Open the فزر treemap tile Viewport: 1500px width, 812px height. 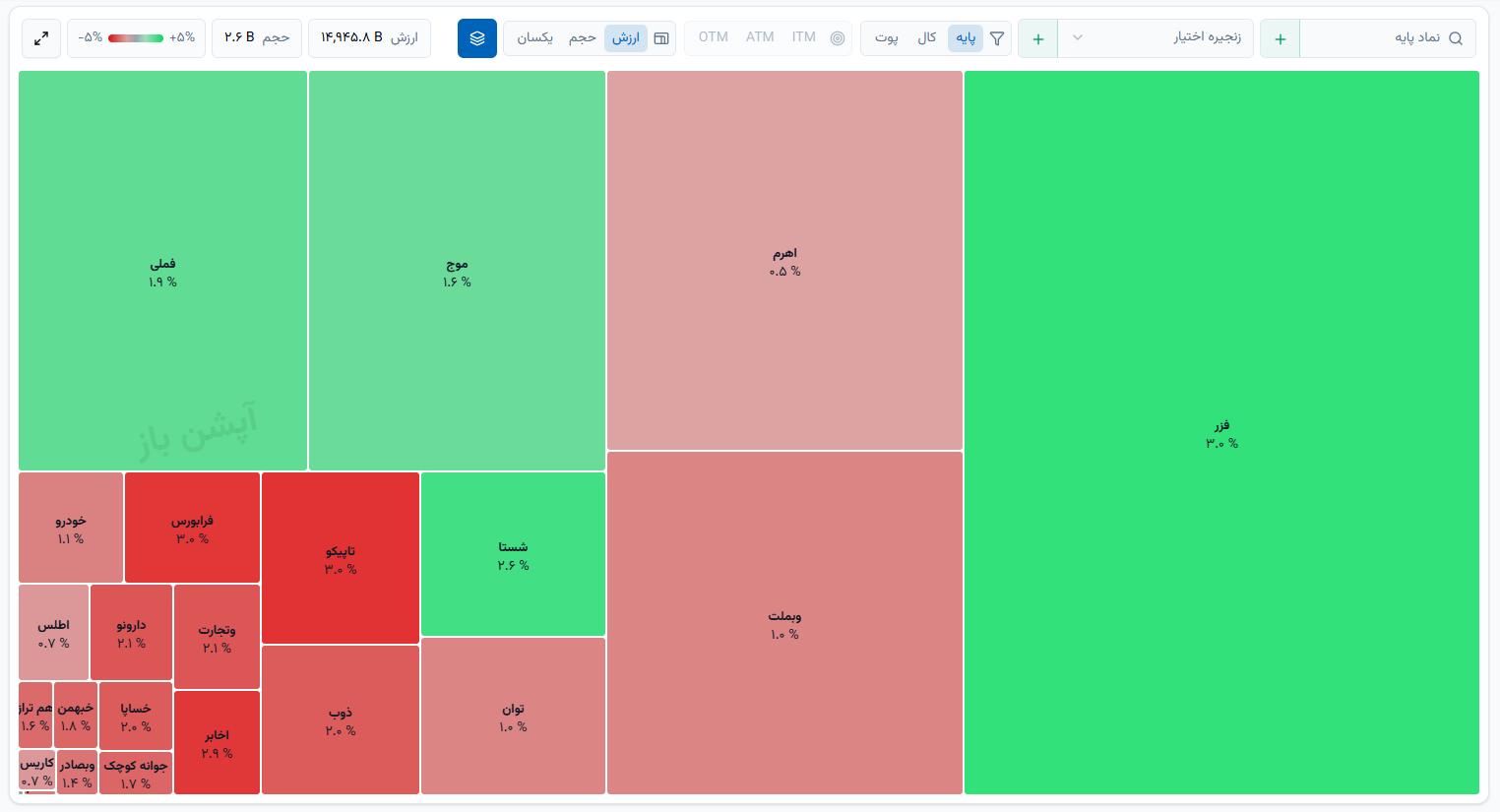(x=1221, y=432)
